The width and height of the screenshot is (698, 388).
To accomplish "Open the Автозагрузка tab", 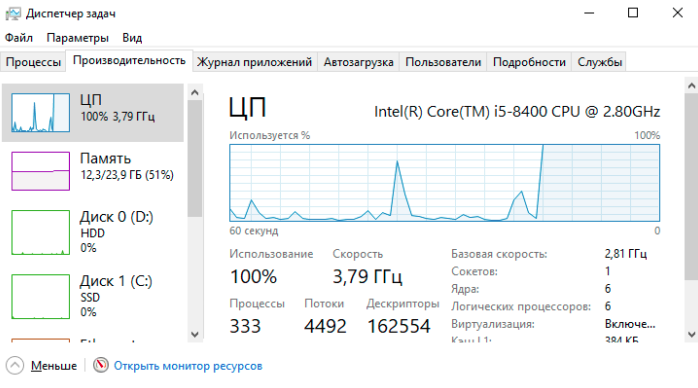I will (x=358, y=62).
